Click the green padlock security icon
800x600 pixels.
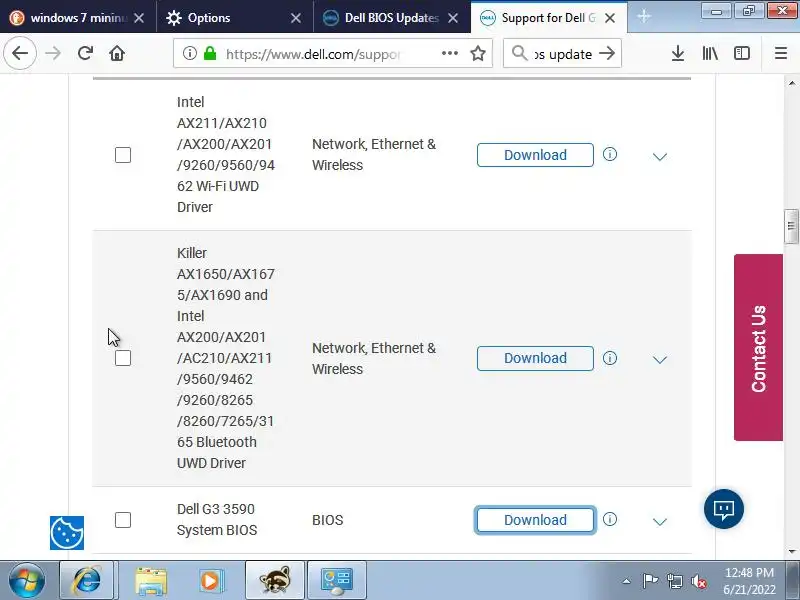[x=210, y=53]
